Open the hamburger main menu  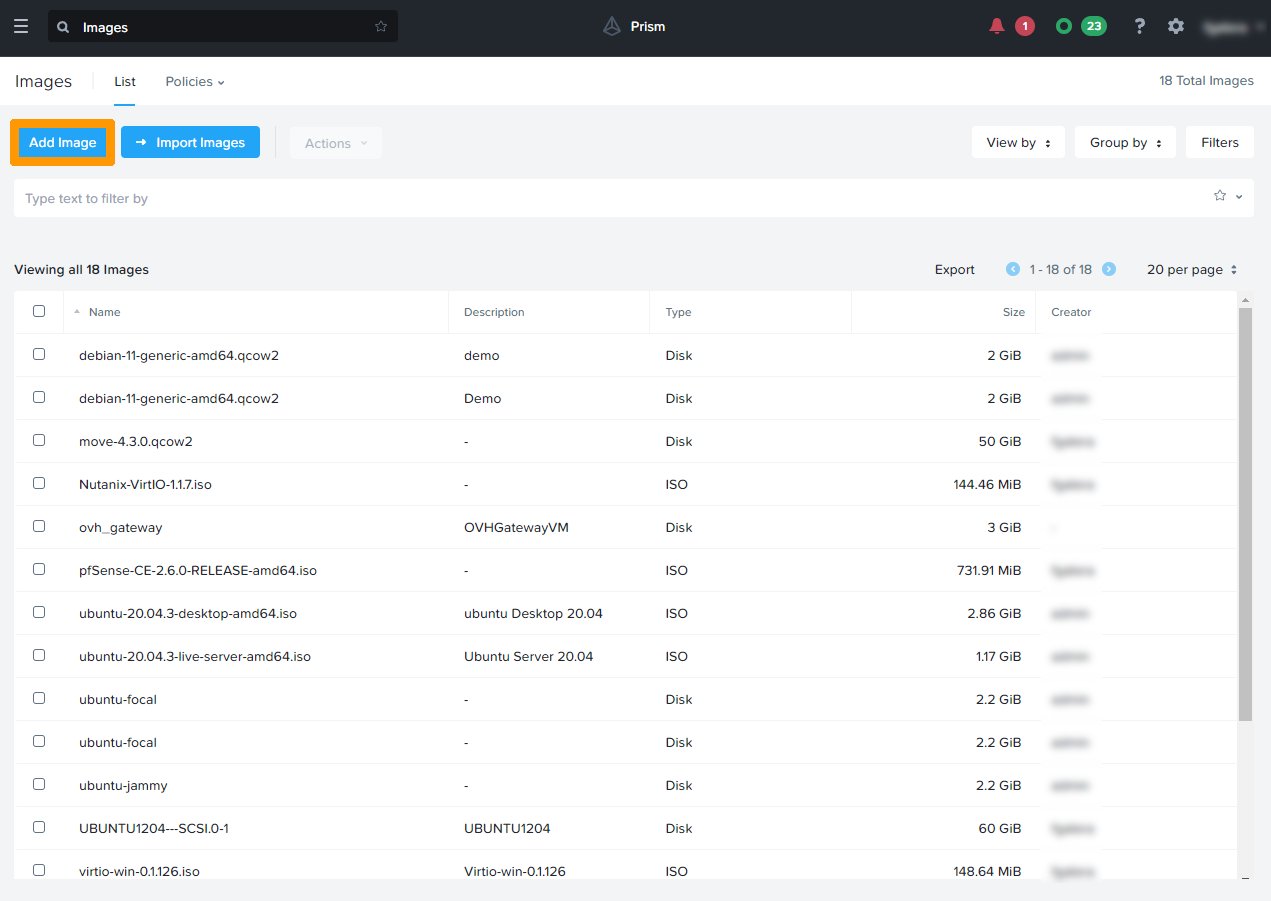pyautogui.click(x=21, y=27)
